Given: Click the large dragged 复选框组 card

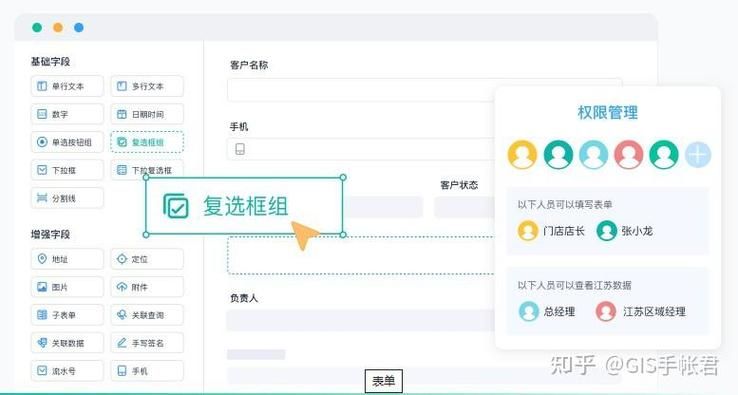Looking at the screenshot, I should coord(244,206).
